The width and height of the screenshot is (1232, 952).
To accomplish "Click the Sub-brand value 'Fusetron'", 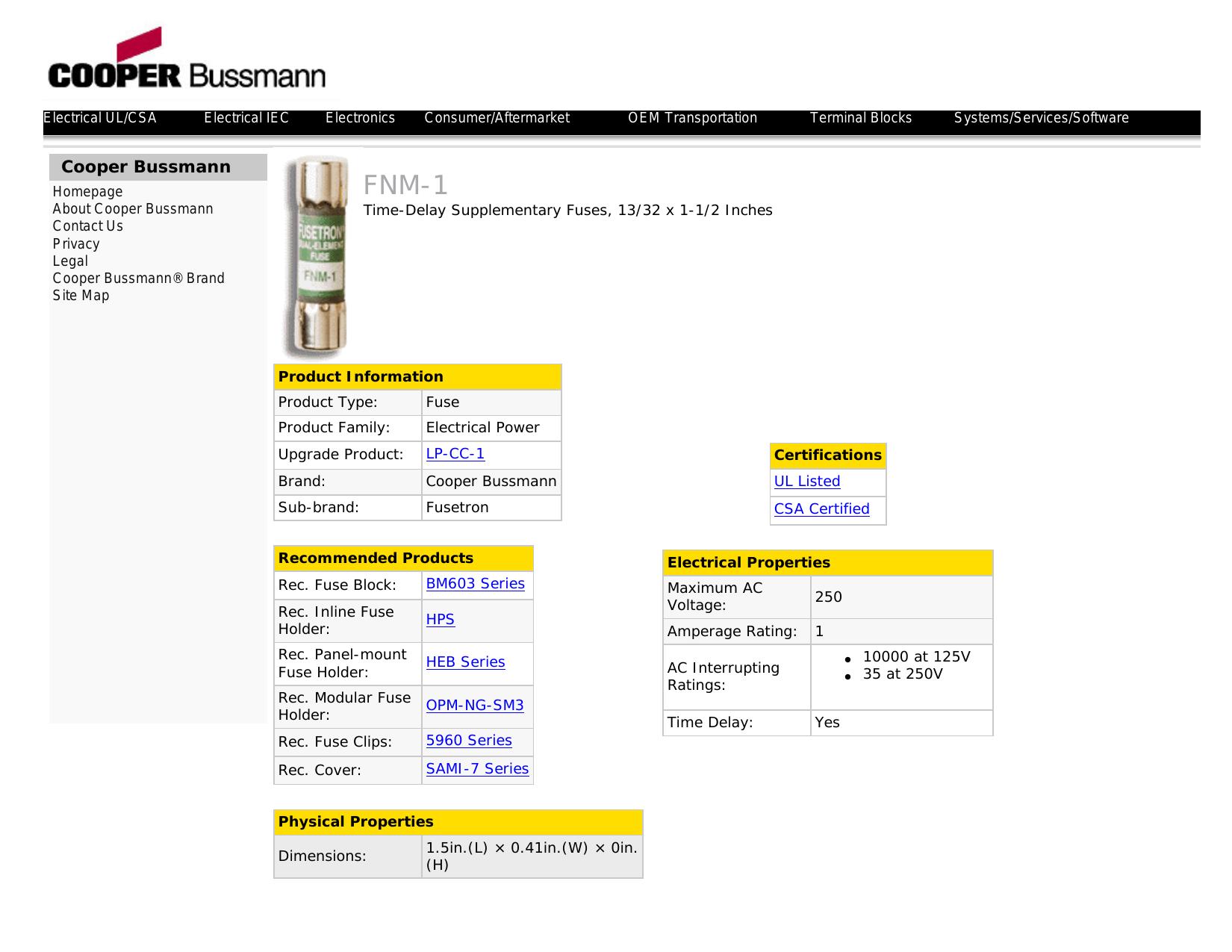I will pos(457,508).
